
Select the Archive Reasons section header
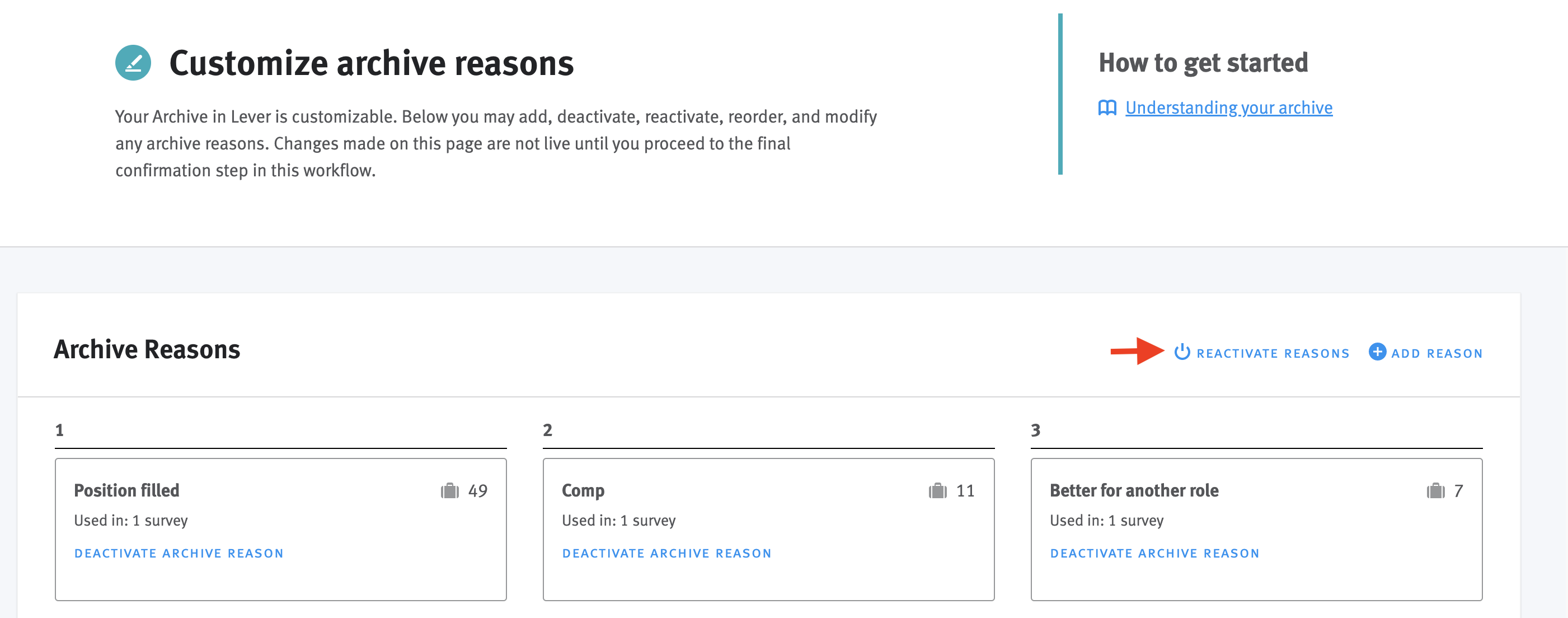pos(147,349)
